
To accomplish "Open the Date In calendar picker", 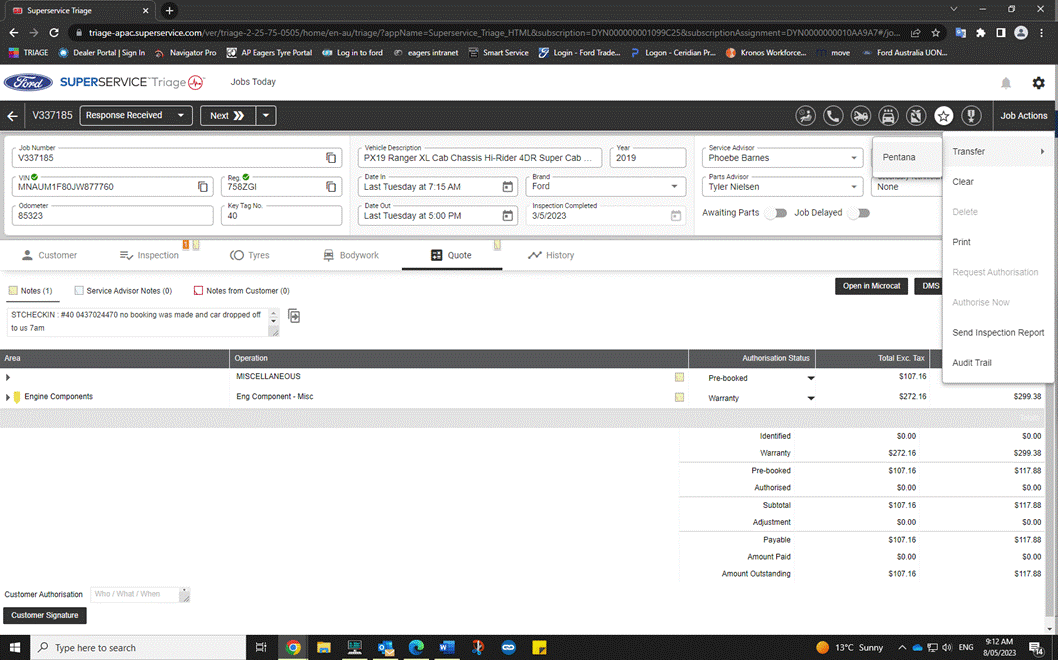I will (x=507, y=186).
